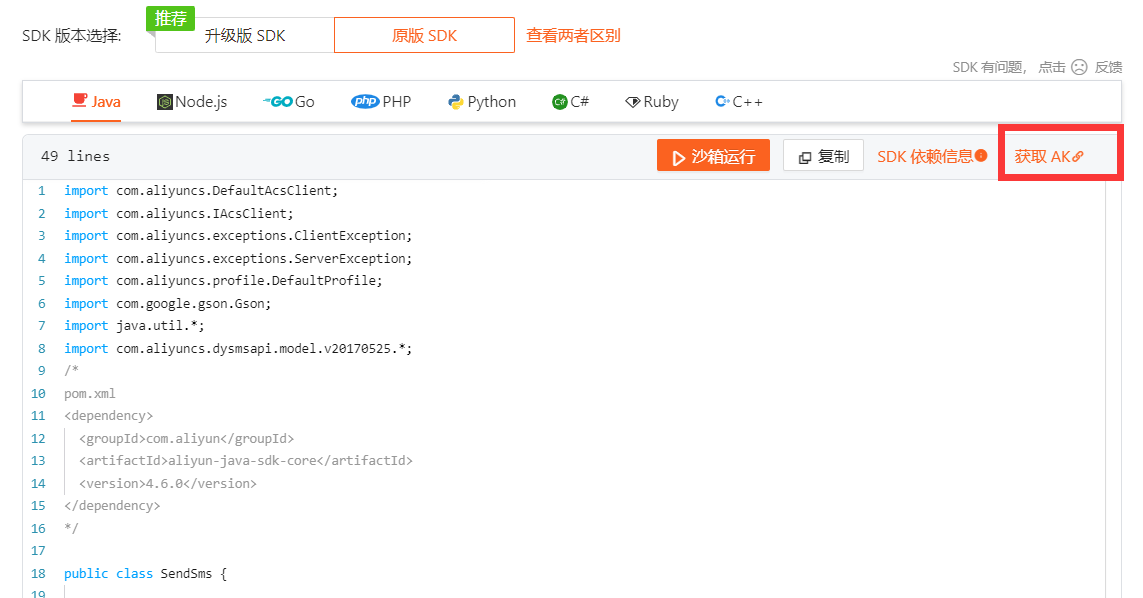Click line number 17 in gutter
Screen dimensions: 1143x598
38,551
